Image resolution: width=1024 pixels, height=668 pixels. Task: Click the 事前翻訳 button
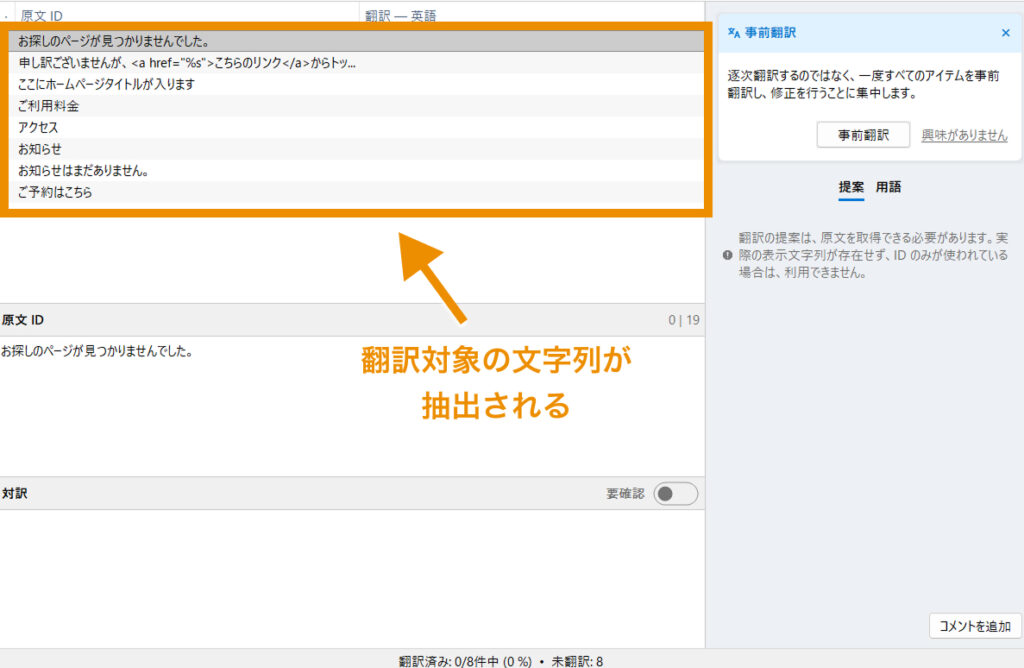click(x=862, y=135)
